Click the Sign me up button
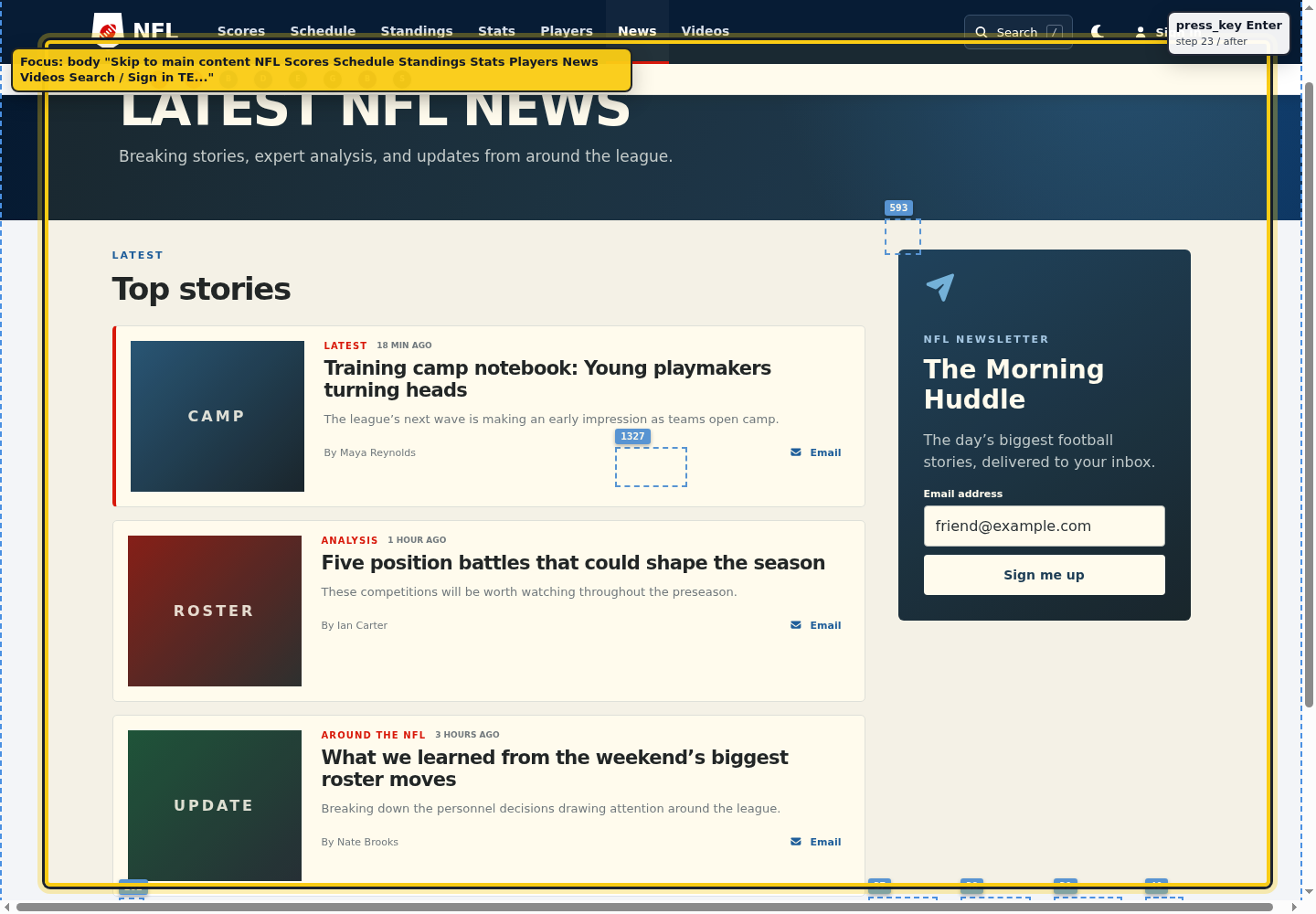The image size is (1316, 914). (x=1044, y=575)
